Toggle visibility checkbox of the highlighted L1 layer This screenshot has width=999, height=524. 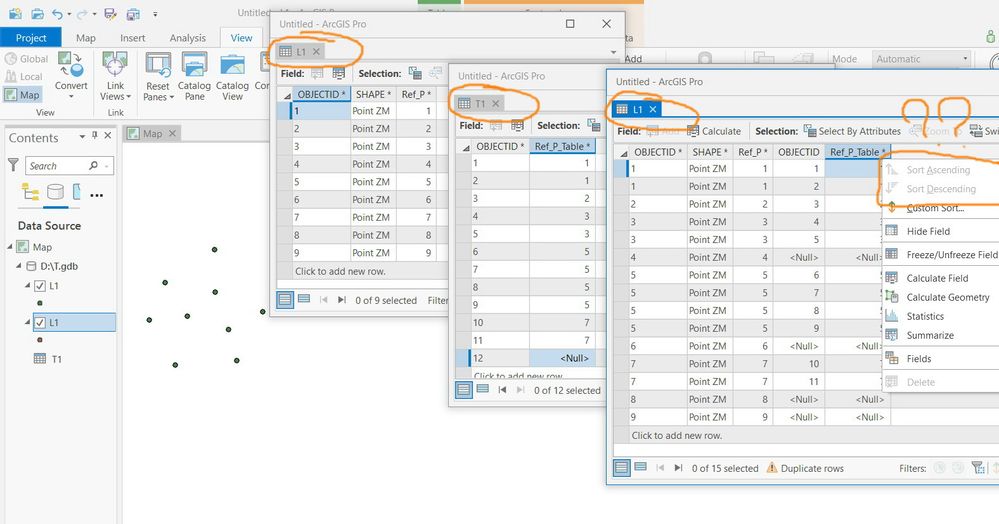(x=40, y=323)
